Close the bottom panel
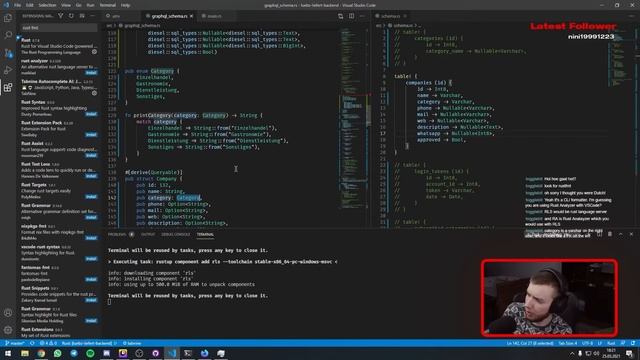 coord(631,234)
